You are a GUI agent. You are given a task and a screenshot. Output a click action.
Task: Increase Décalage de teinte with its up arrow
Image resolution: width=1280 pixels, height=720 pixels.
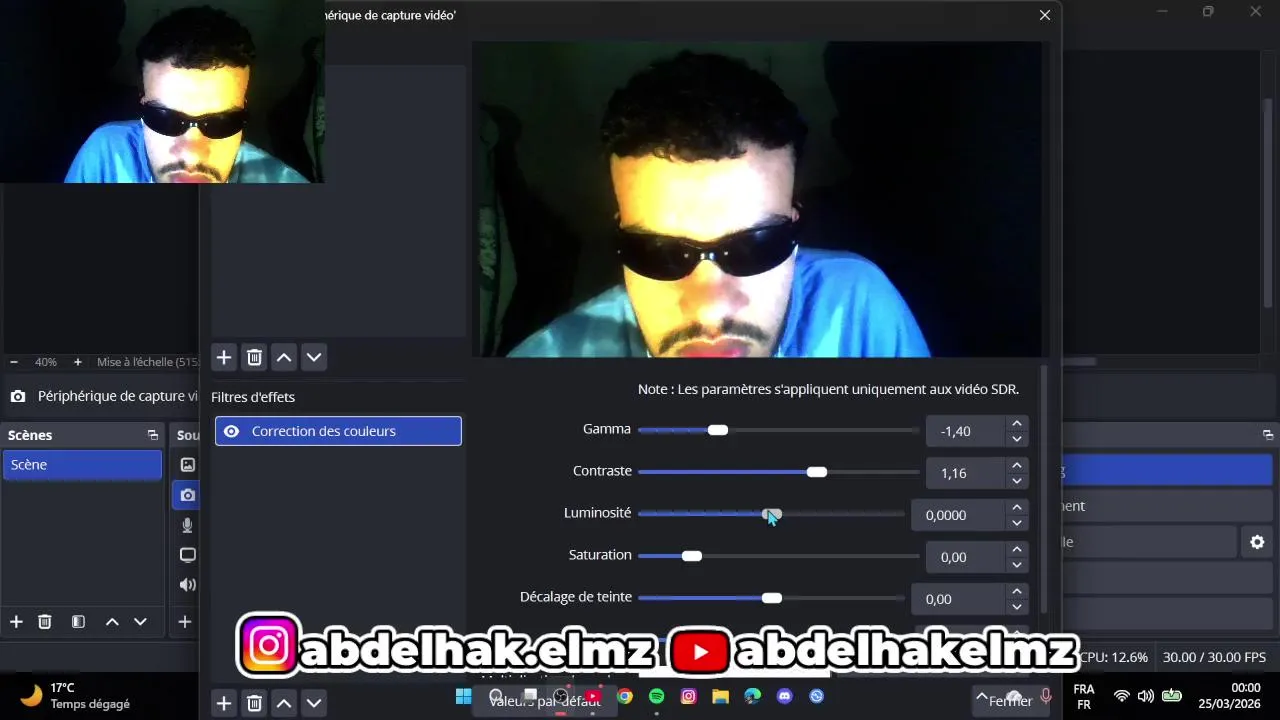[1017, 592]
